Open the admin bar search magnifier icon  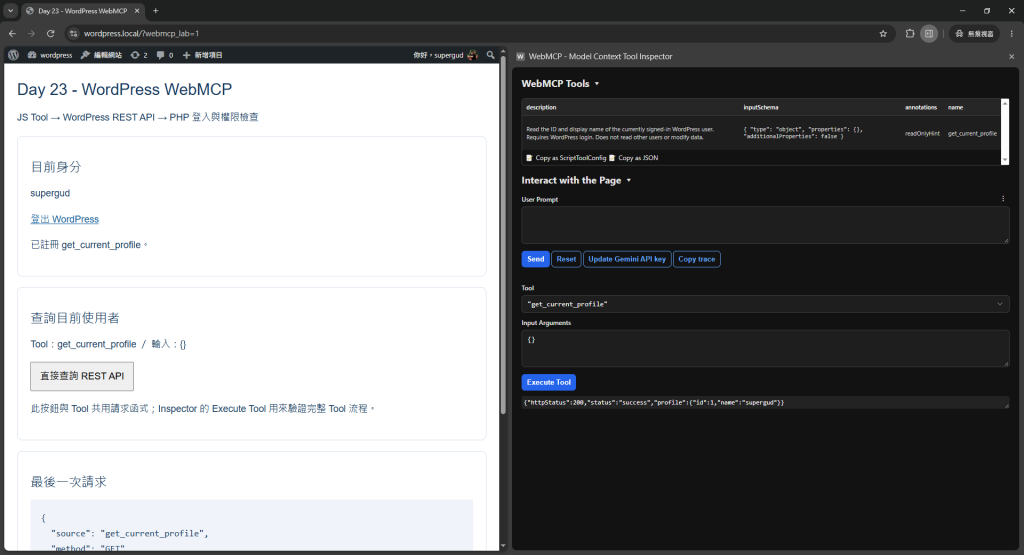pos(490,56)
